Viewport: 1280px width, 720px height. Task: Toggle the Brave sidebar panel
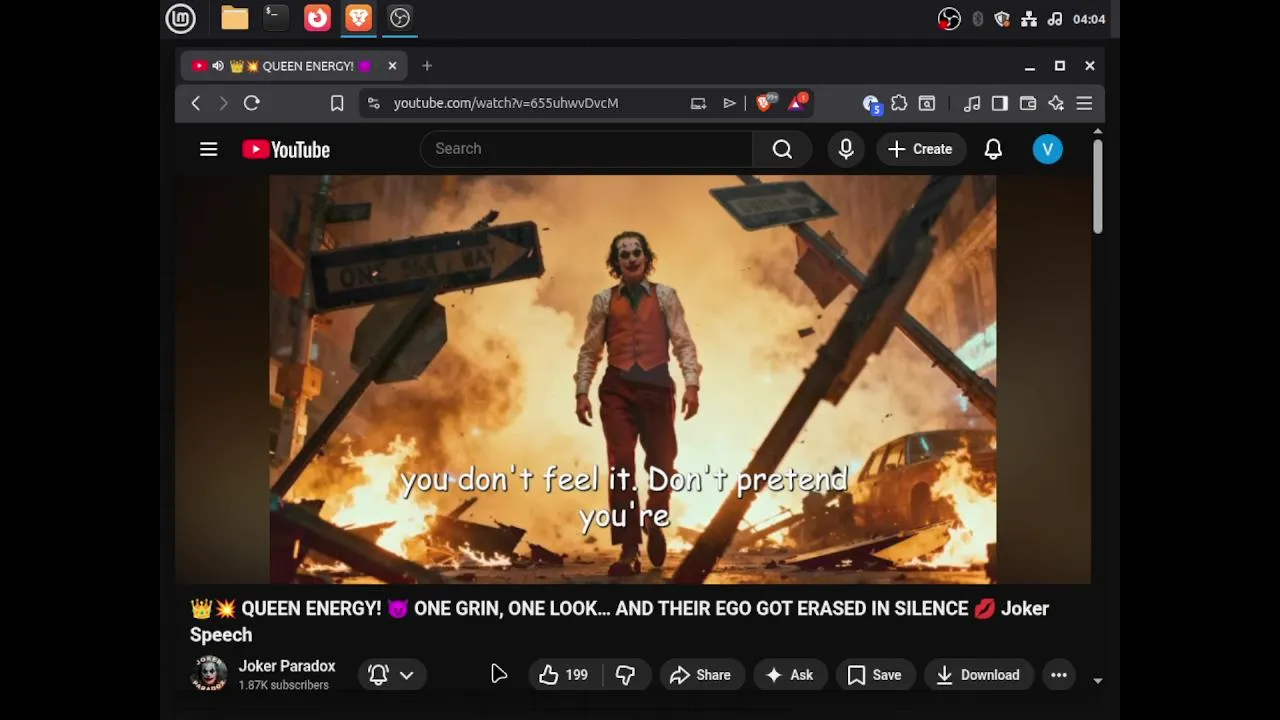[x=1000, y=103]
